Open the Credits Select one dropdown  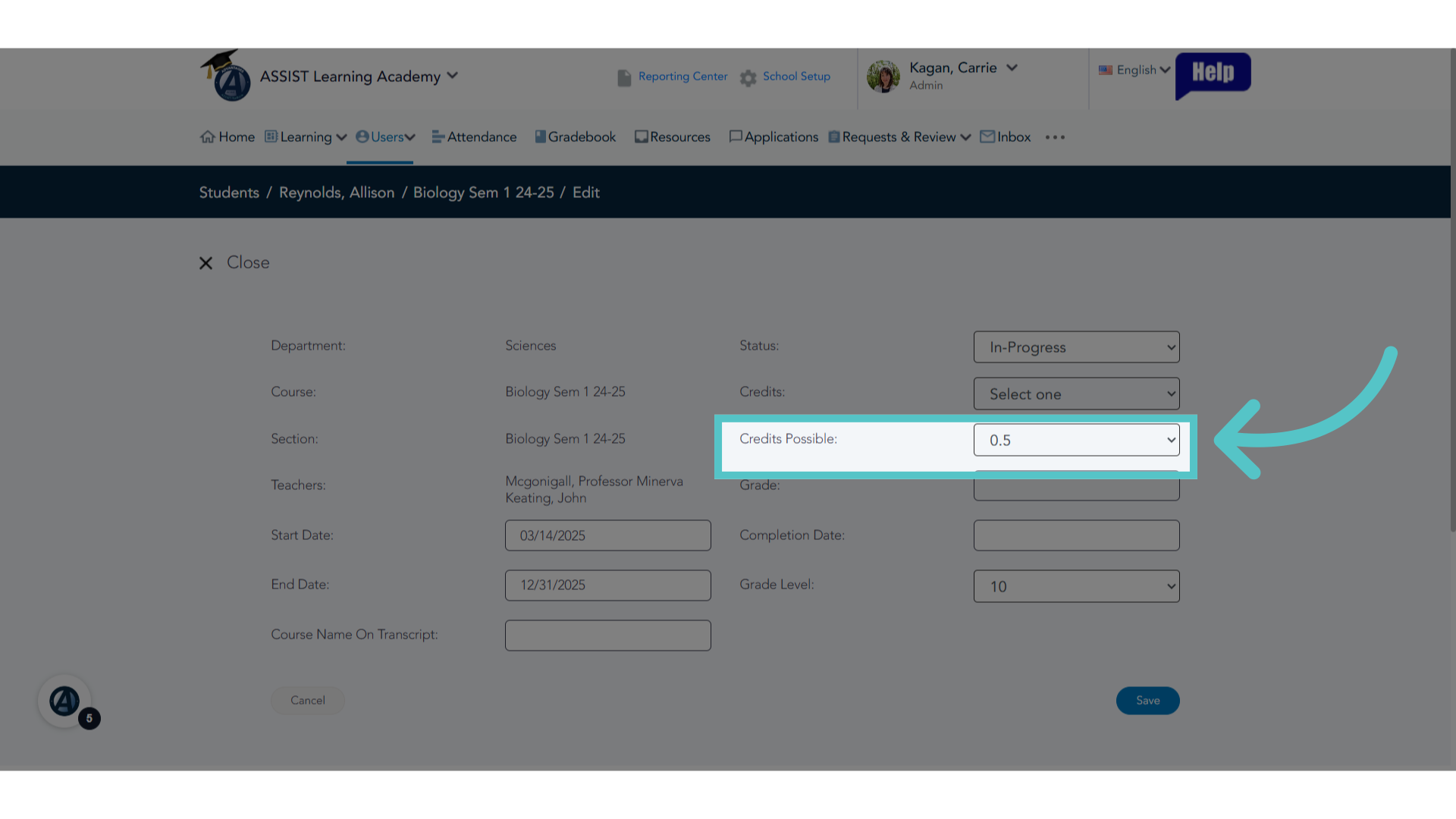(1076, 394)
